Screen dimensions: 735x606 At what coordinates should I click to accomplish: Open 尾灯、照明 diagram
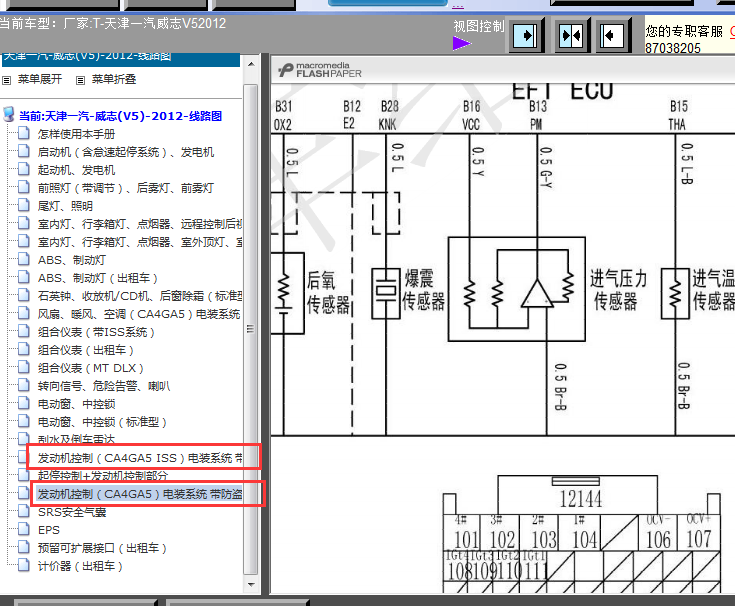pyautogui.click(x=65, y=206)
